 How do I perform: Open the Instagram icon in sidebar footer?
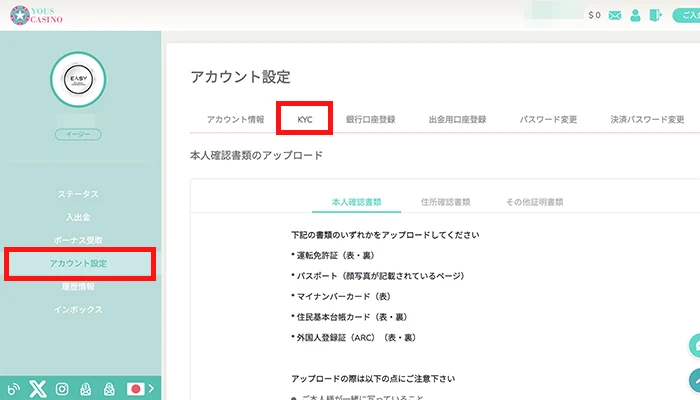pos(62,389)
